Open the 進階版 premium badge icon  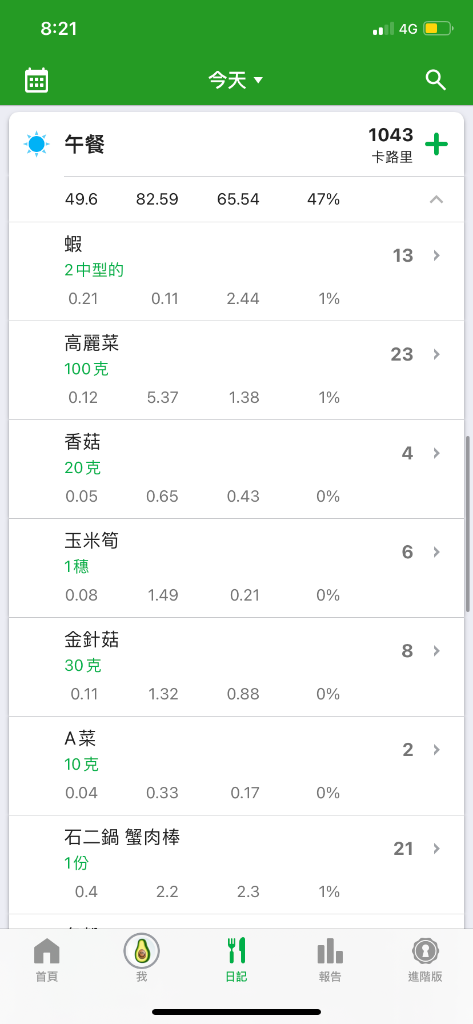425,952
